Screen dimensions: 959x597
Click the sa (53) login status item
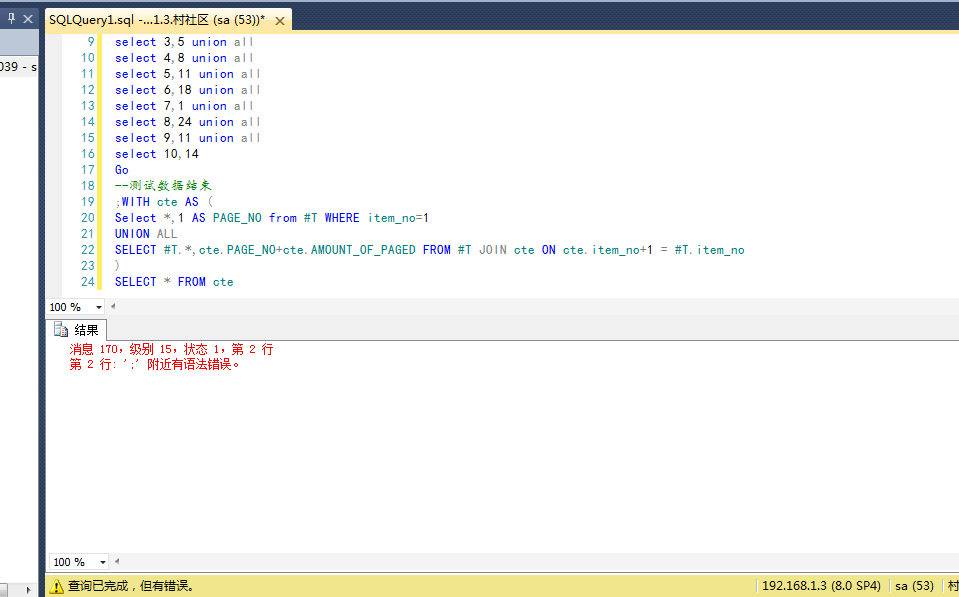914,586
